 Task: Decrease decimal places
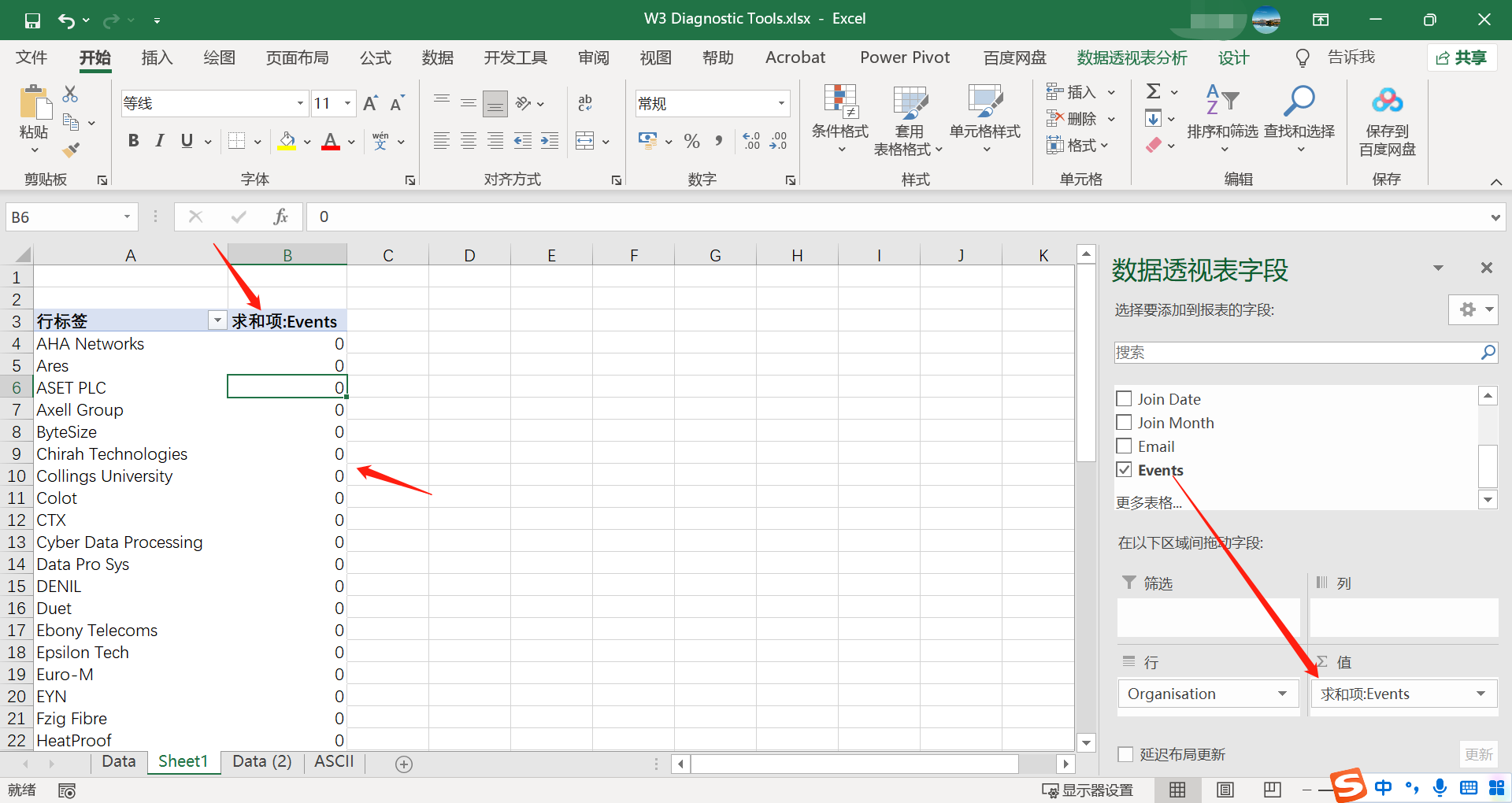click(x=779, y=142)
